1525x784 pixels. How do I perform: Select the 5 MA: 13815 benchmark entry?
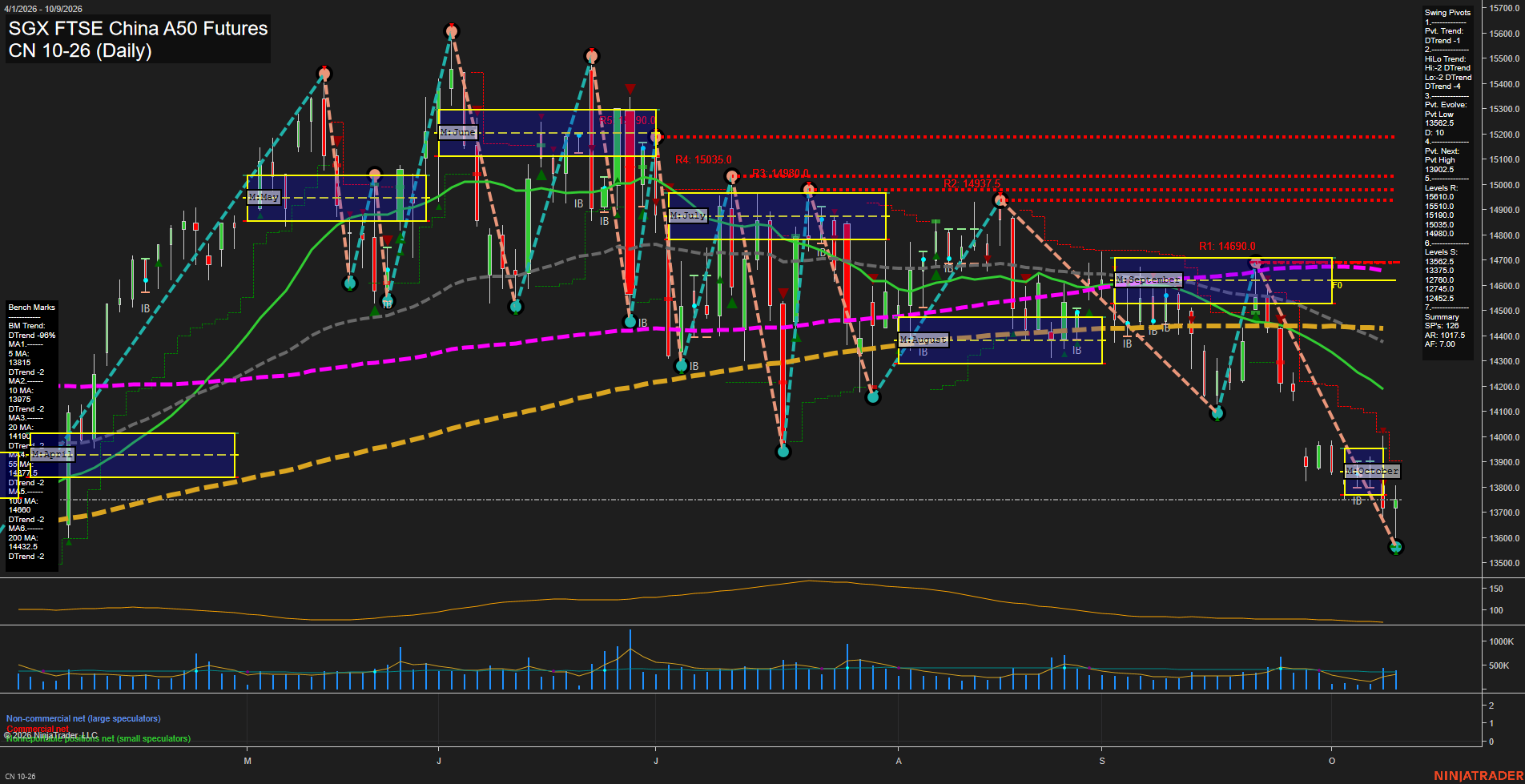pos(20,358)
